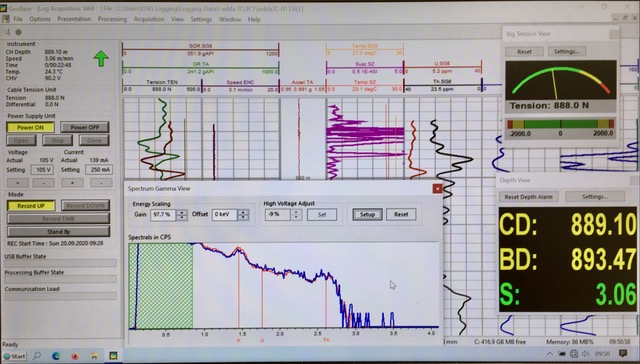Enable Record UP mode
640x364 pixels.
[x=31, y=206]
